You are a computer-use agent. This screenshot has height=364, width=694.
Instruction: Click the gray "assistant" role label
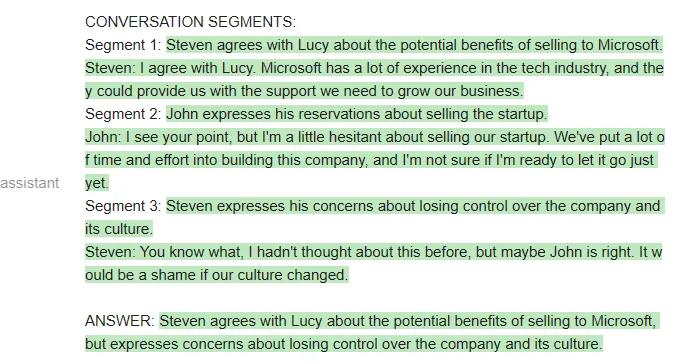tap(30, 183)
